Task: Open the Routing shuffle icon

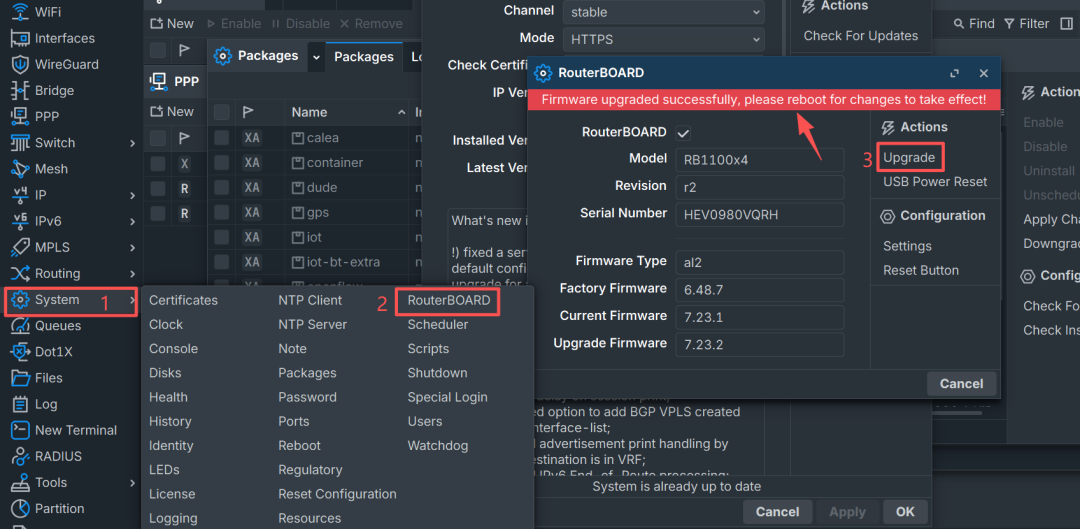Action: click(21, 273)
